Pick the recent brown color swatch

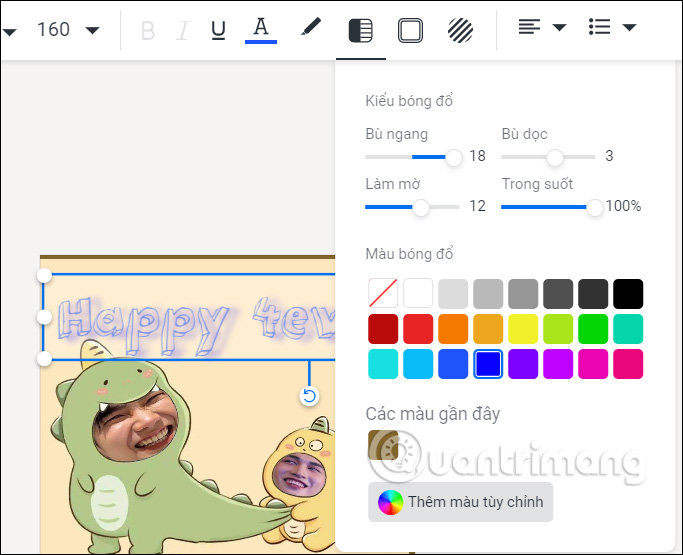click(x=383, y=445)
